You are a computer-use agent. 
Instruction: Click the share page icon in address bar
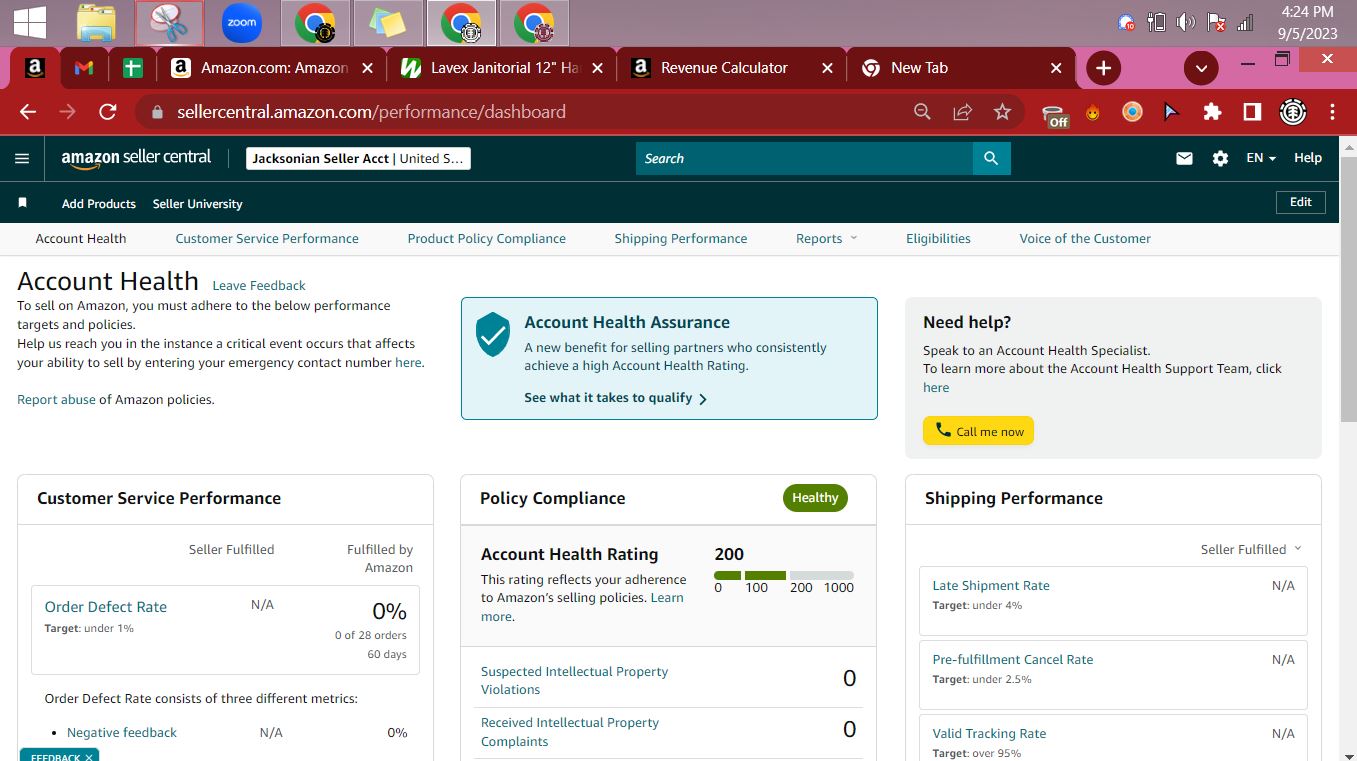click(962, 112)
